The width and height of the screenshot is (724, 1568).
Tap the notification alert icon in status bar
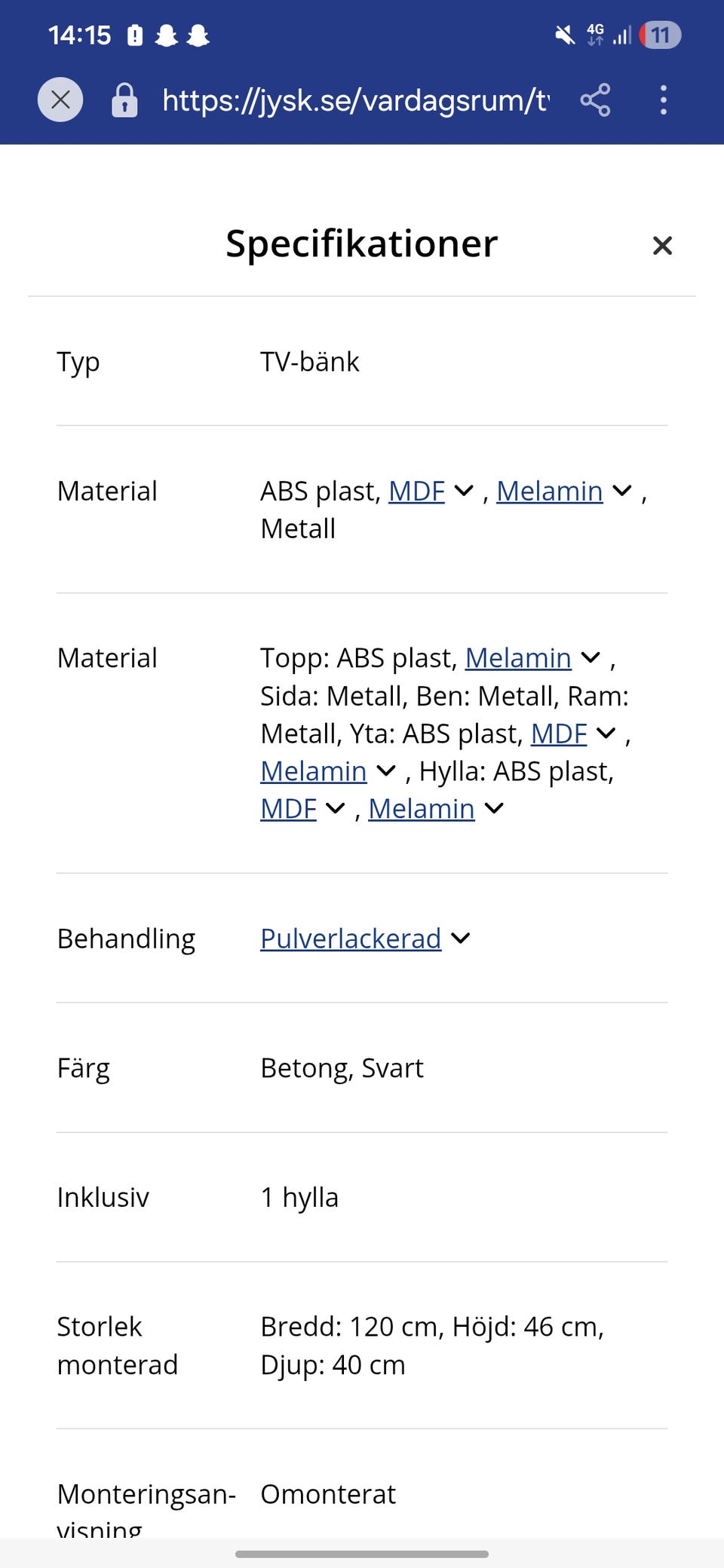point(135,35)
